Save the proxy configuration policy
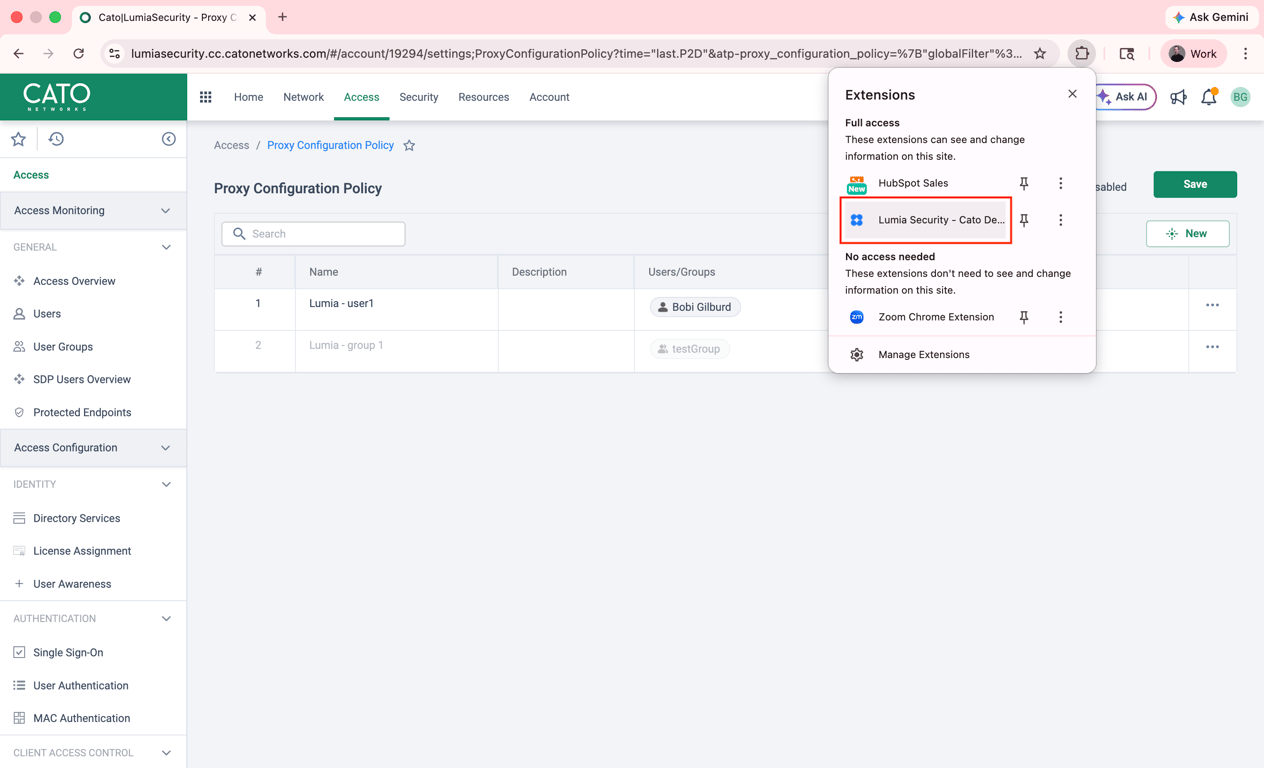The height and width of the screenshot is (768, 1264). pos(1195,184)
